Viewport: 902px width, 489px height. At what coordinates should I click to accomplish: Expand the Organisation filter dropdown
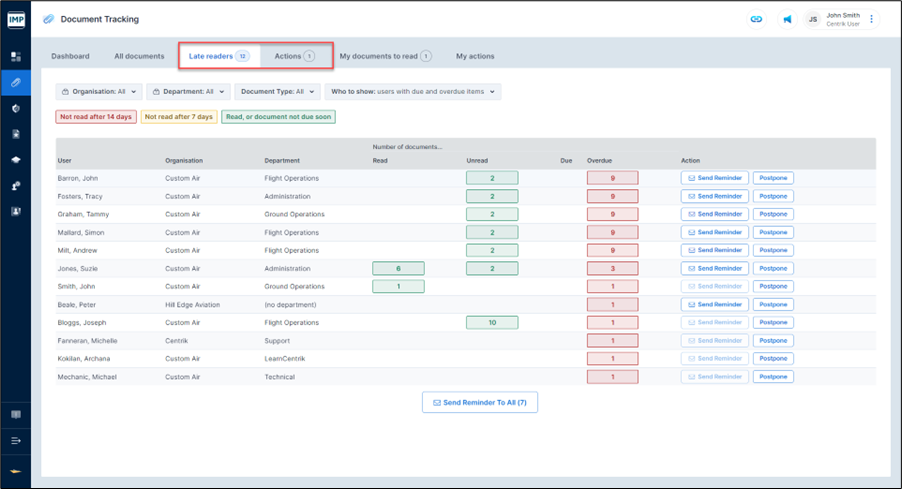[x=99, y=92]
